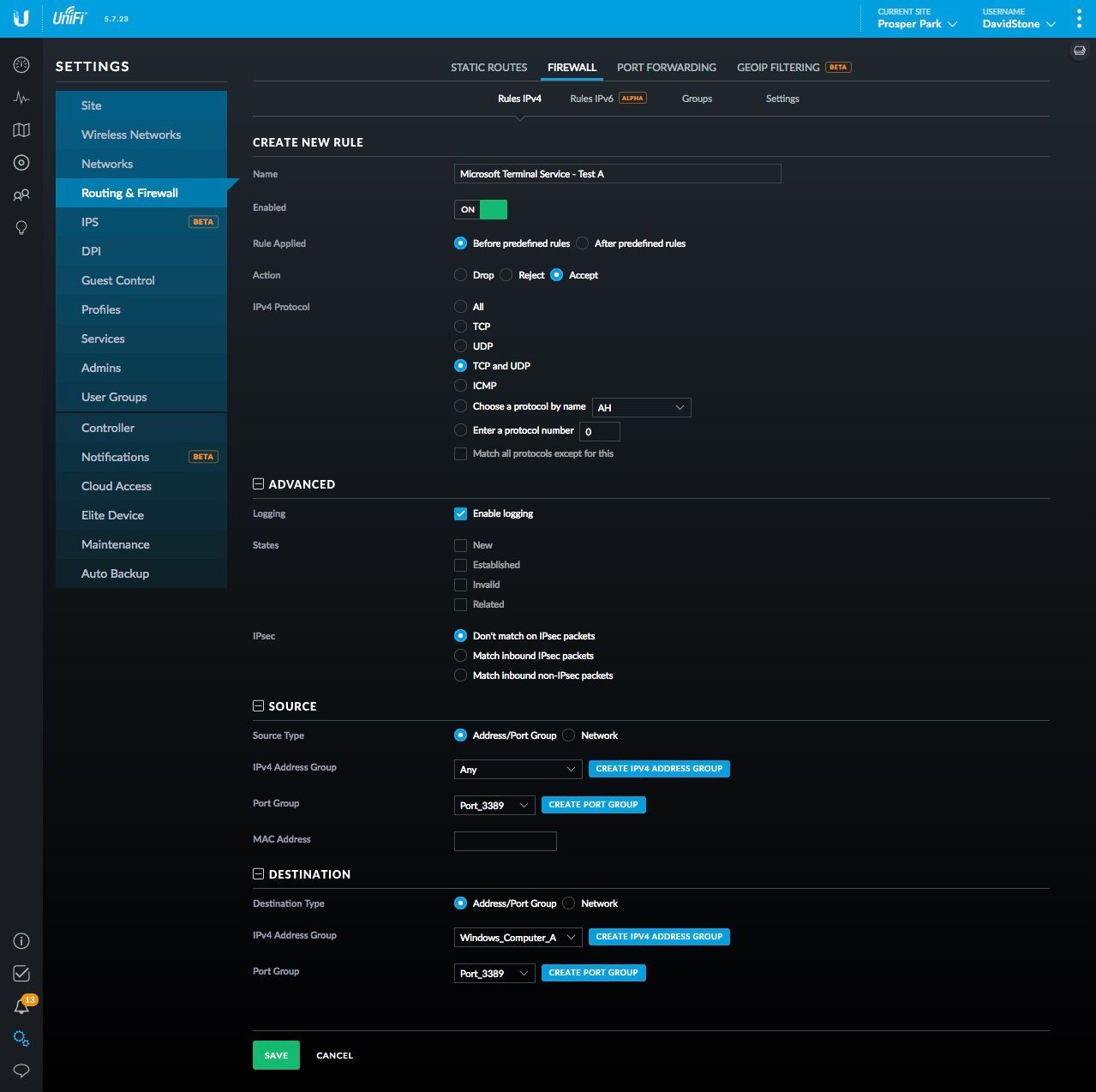Image resolution: width=1096 pixels, height=1092 pixels.
Task: Open Insights with the lightbulb icon
Action: click(21, 227)
